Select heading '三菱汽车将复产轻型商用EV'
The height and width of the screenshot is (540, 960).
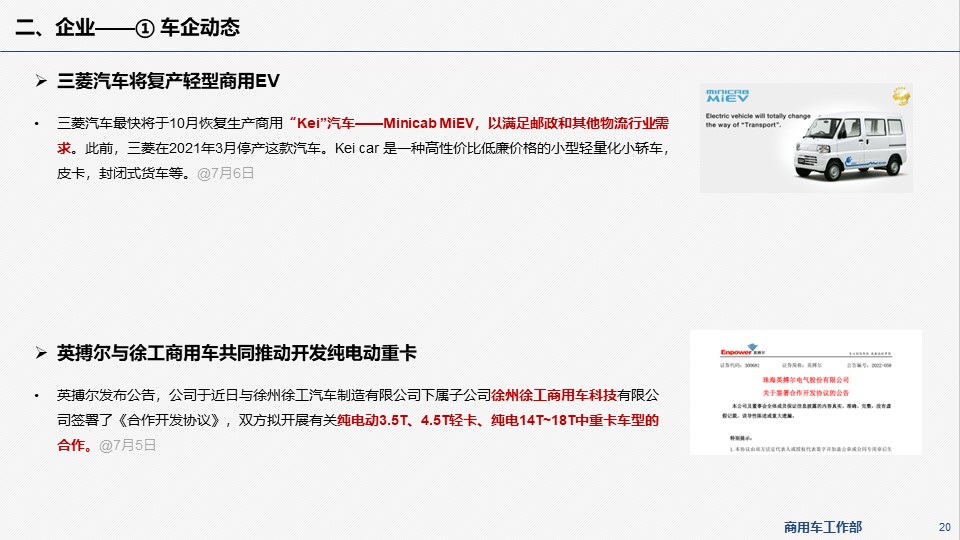point(168,81)
